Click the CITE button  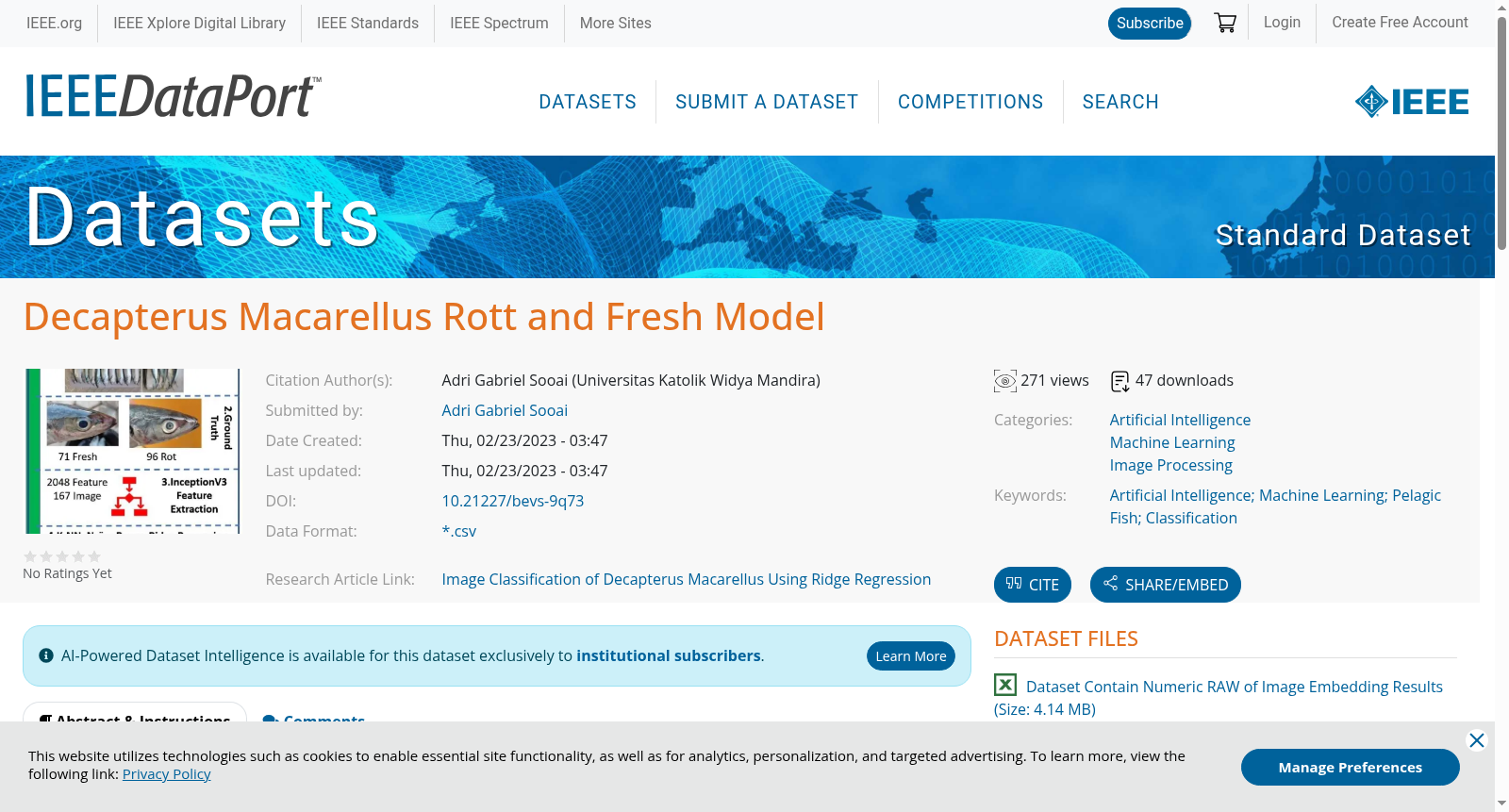click(1033, 585)
